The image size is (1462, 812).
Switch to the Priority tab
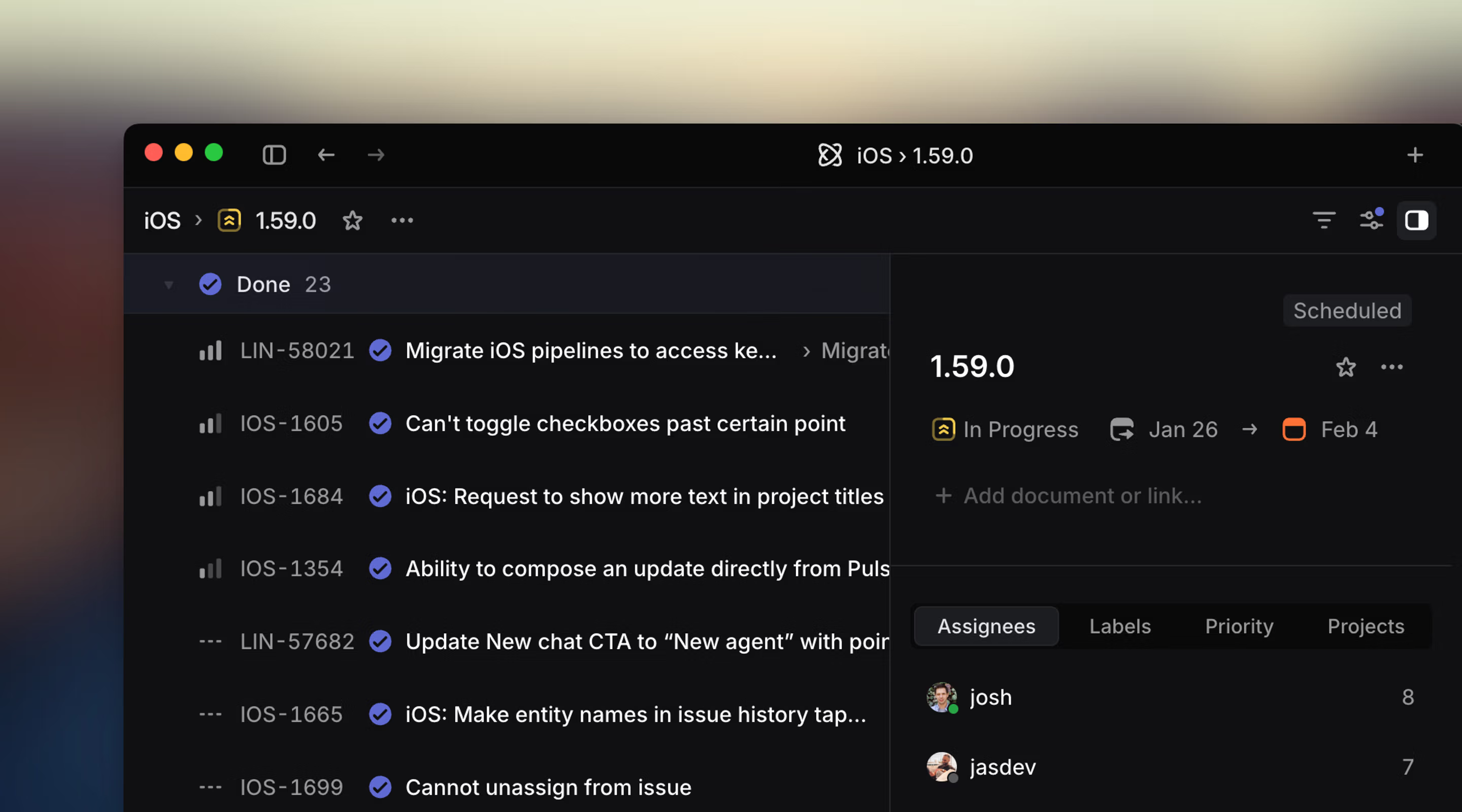pos(1239,626)
